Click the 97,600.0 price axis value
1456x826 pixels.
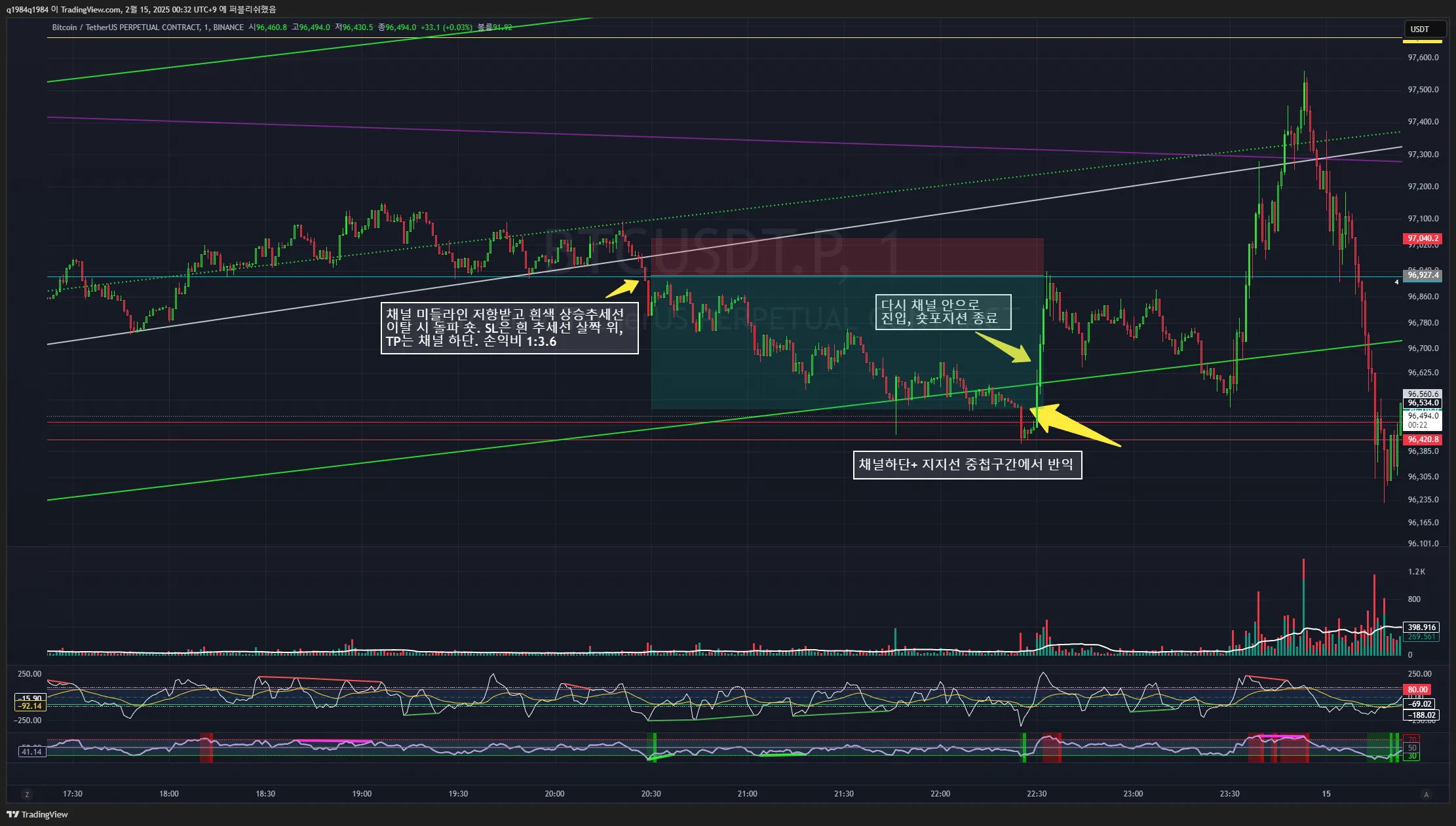click(1423, 58)
